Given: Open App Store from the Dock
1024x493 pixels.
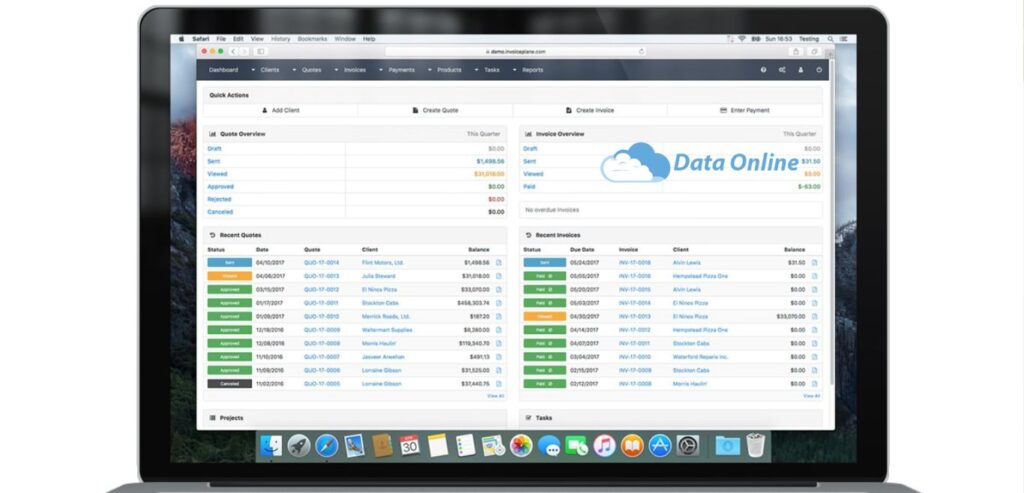Looking at the screenshot, I should pyautogui.click(x=660, y=446).
